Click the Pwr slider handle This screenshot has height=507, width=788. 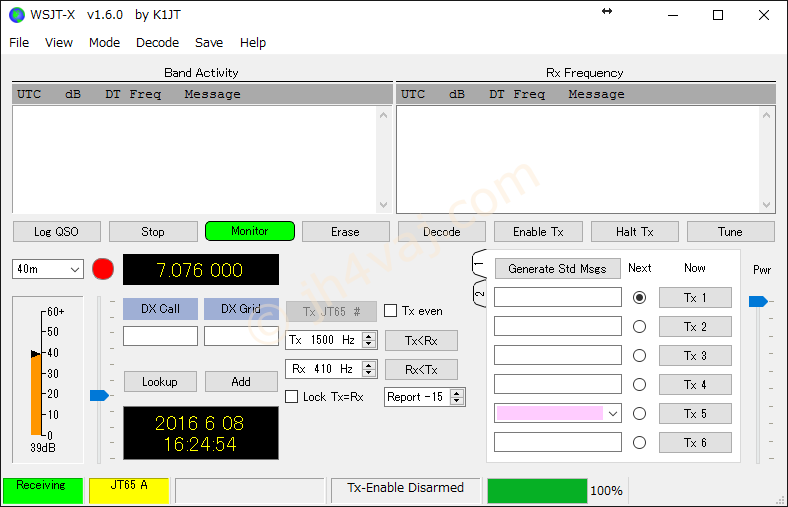[758, 301]
